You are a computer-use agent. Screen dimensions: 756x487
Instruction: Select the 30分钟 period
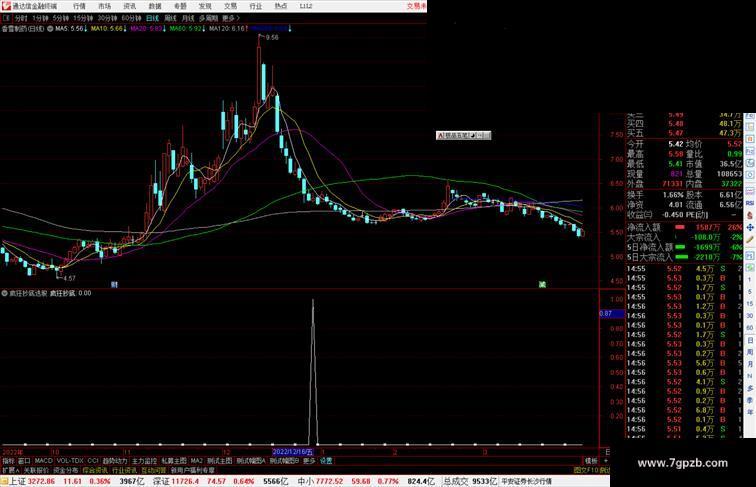107,18
